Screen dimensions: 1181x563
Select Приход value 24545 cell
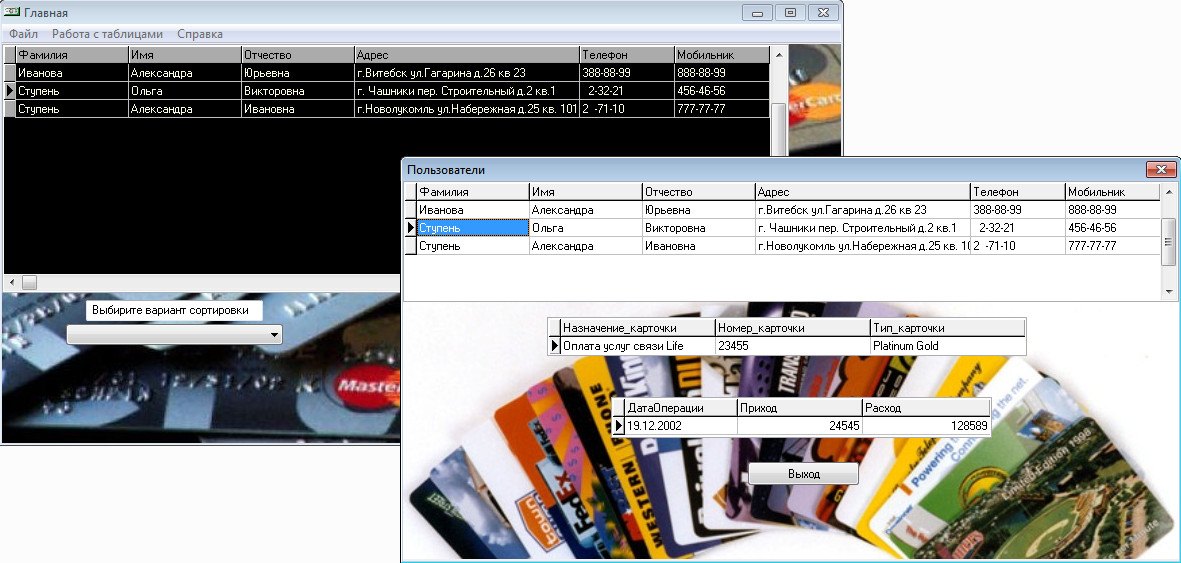pyautogui.click(x=799, y=426)
